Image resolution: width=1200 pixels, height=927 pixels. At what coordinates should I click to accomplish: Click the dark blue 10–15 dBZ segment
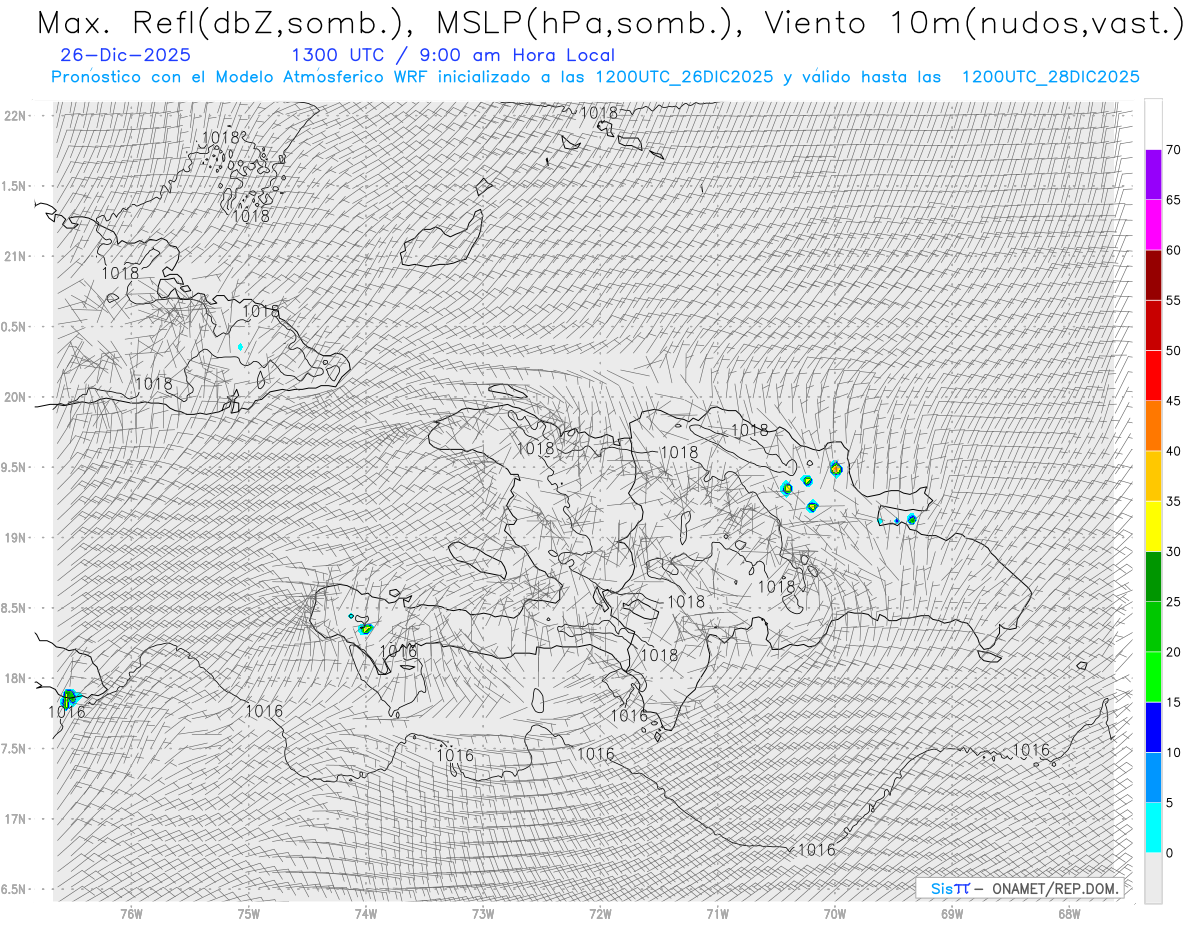point(1153,727)
